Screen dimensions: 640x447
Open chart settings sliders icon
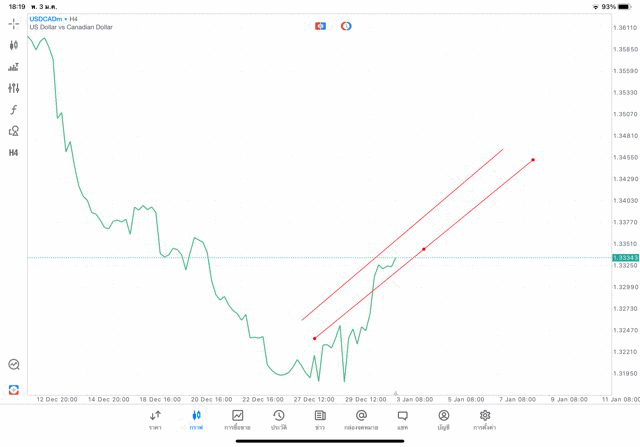14,88
